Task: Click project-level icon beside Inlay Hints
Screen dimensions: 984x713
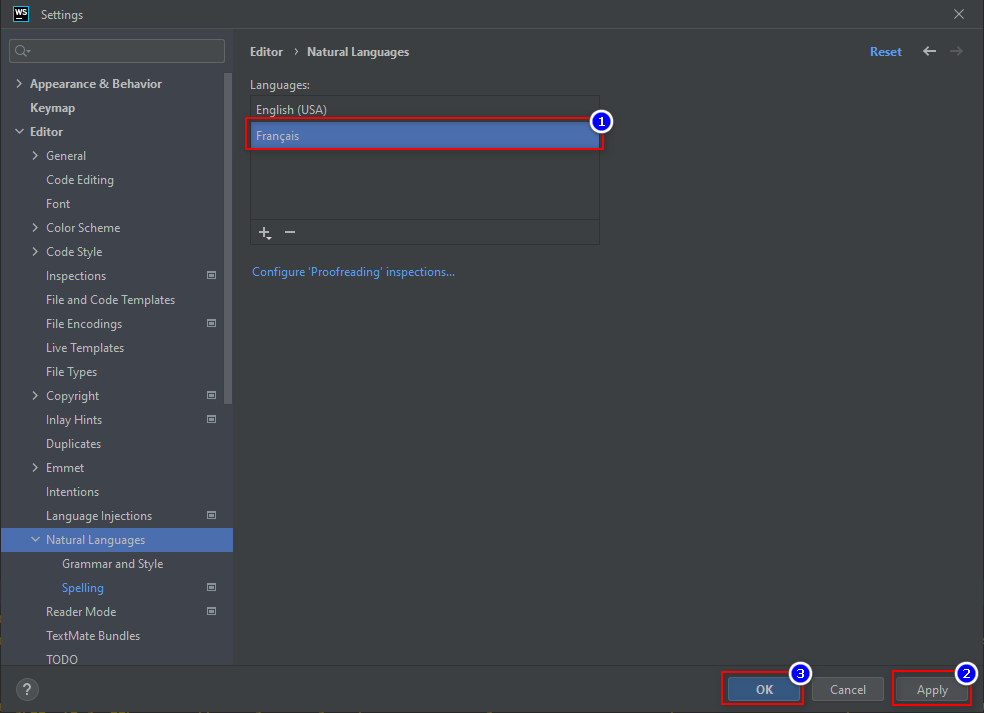Action: pyautogui.click(x=211, y=419)
